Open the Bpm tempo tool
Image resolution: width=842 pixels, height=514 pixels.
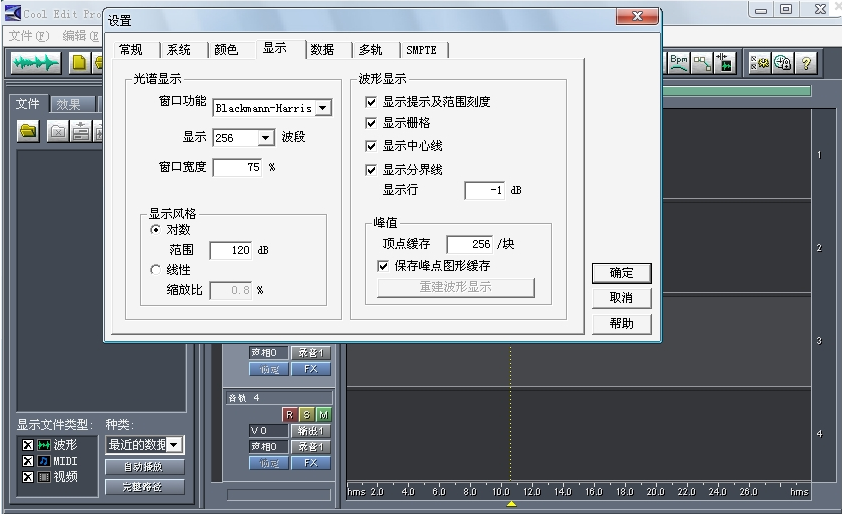pos(679,63)
